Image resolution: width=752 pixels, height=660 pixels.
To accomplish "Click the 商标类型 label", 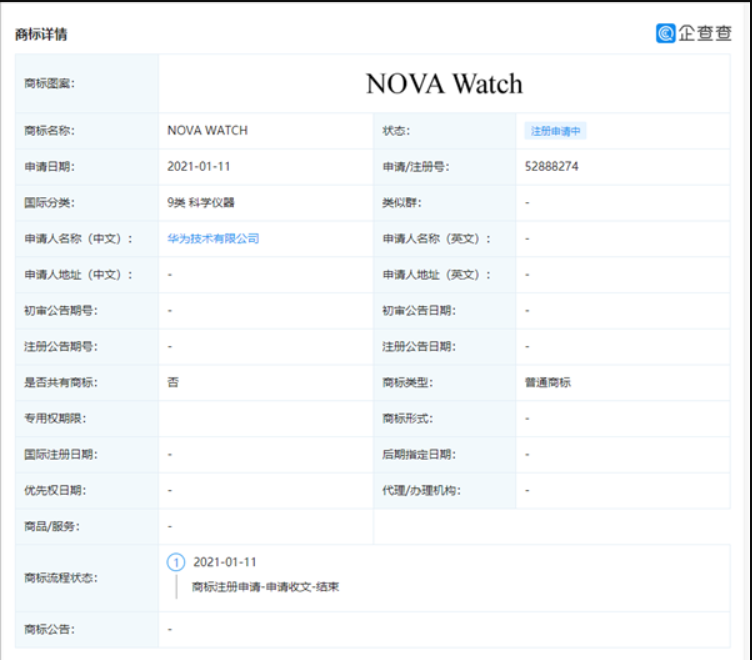I will point(408,382).
